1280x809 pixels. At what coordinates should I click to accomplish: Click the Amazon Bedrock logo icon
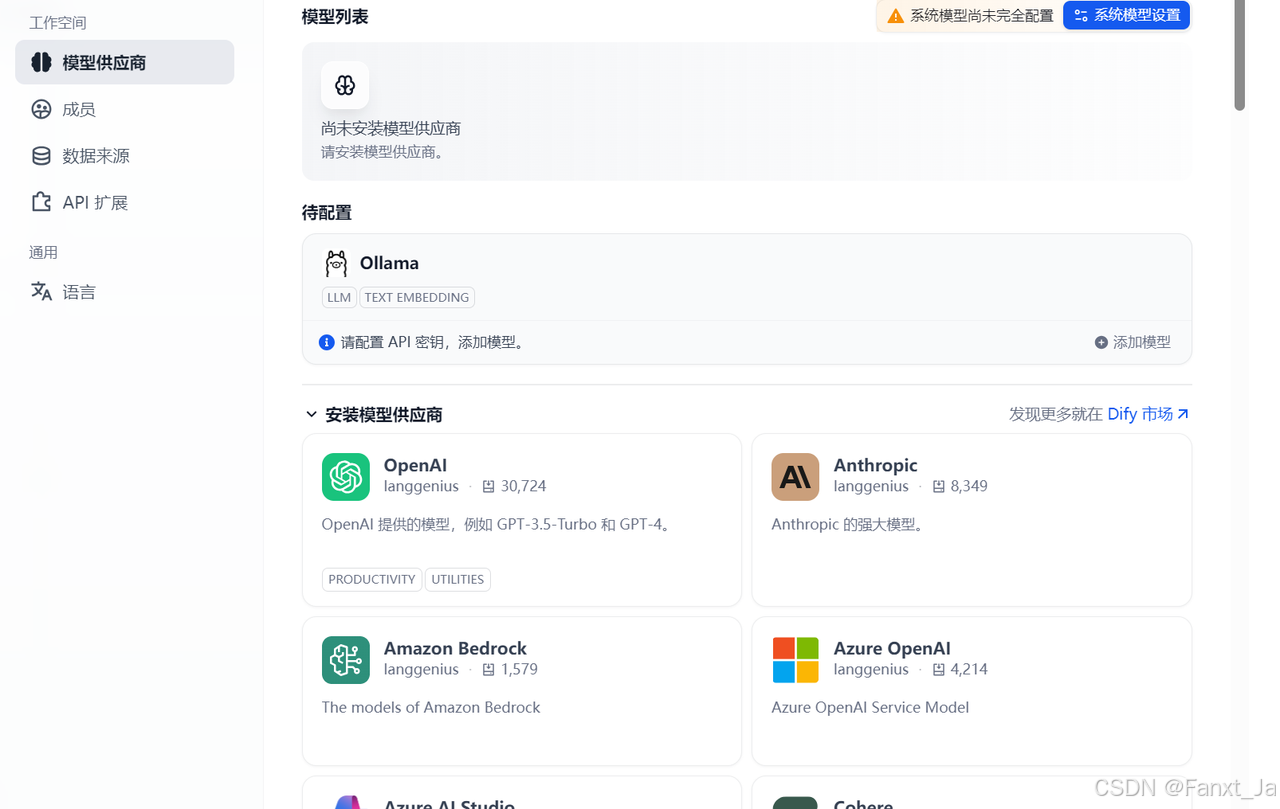click(x=346, y=660)
